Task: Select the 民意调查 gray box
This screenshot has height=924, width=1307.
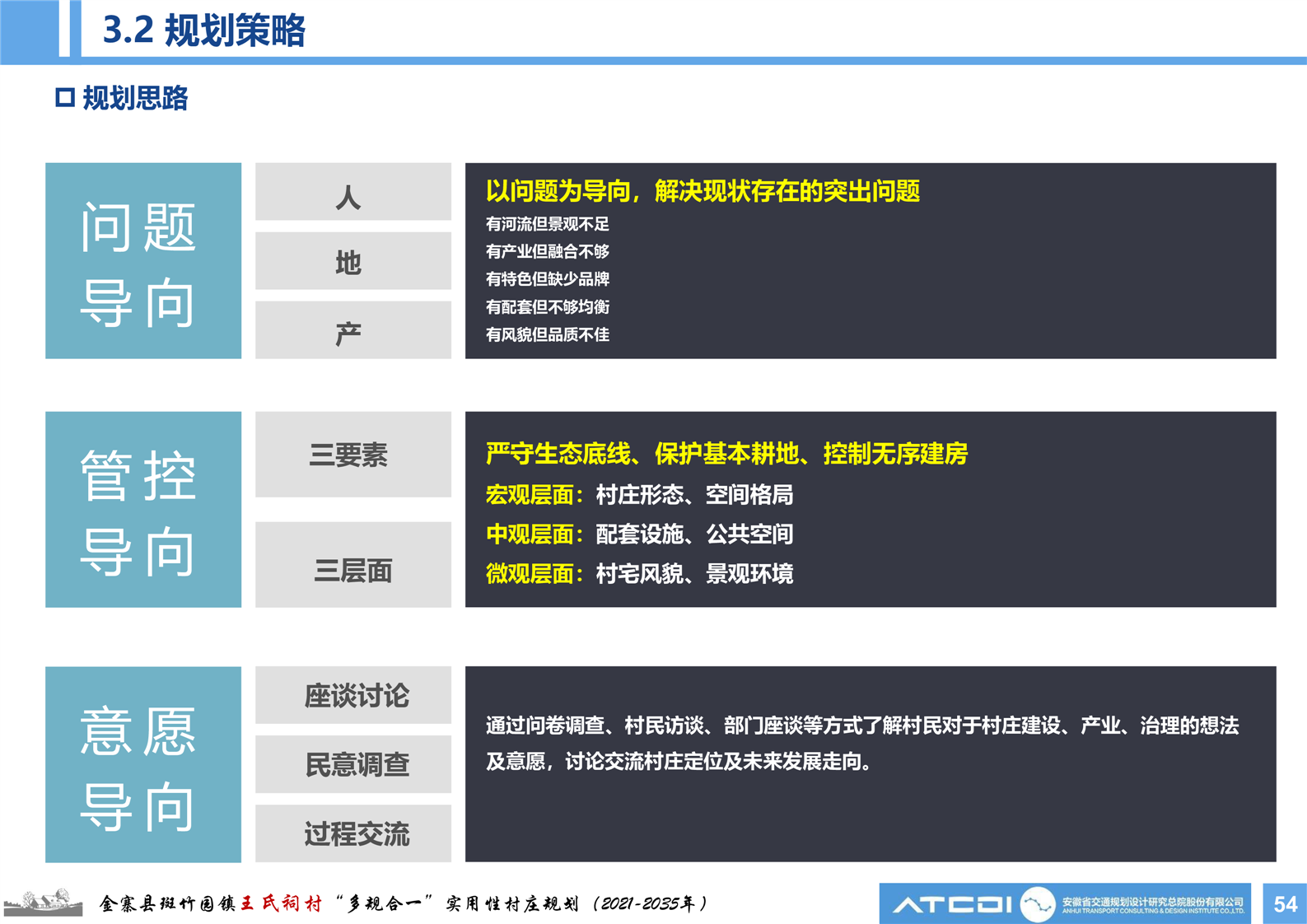Action: (353, 764)
